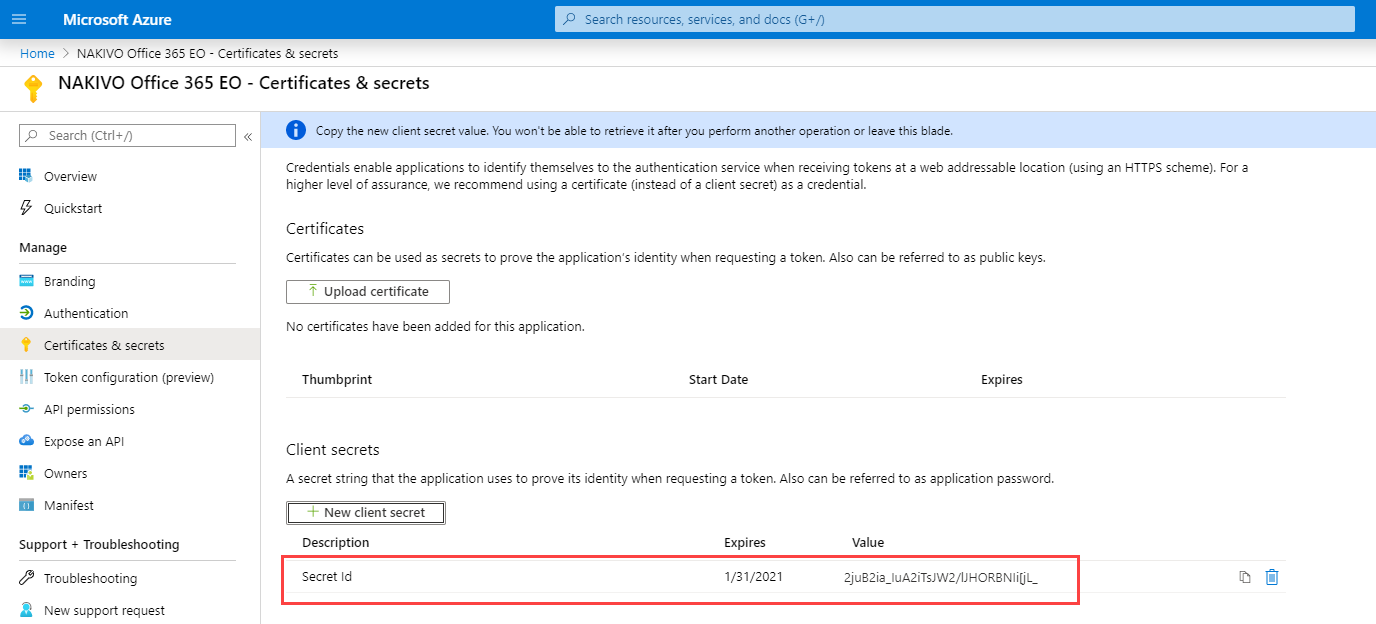Add a New client secret
The width and height of the screenshot is (1376, 624).
click(365, 512)
